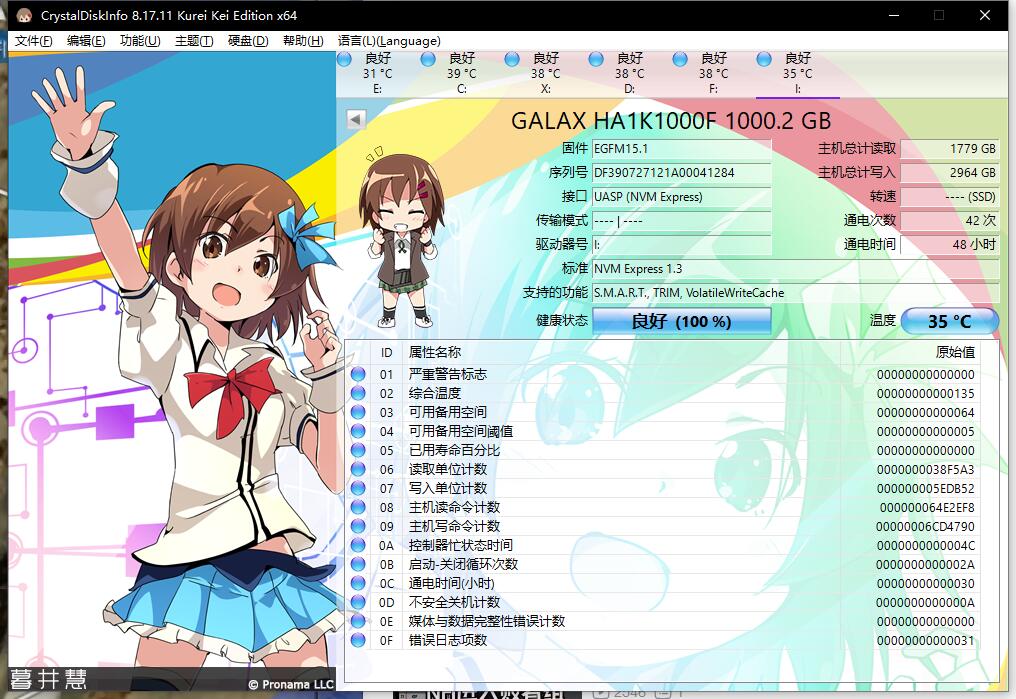Screen dimensions: 1016x699
Task: Click the previous disk arrow button
Action: click(354, 119)
